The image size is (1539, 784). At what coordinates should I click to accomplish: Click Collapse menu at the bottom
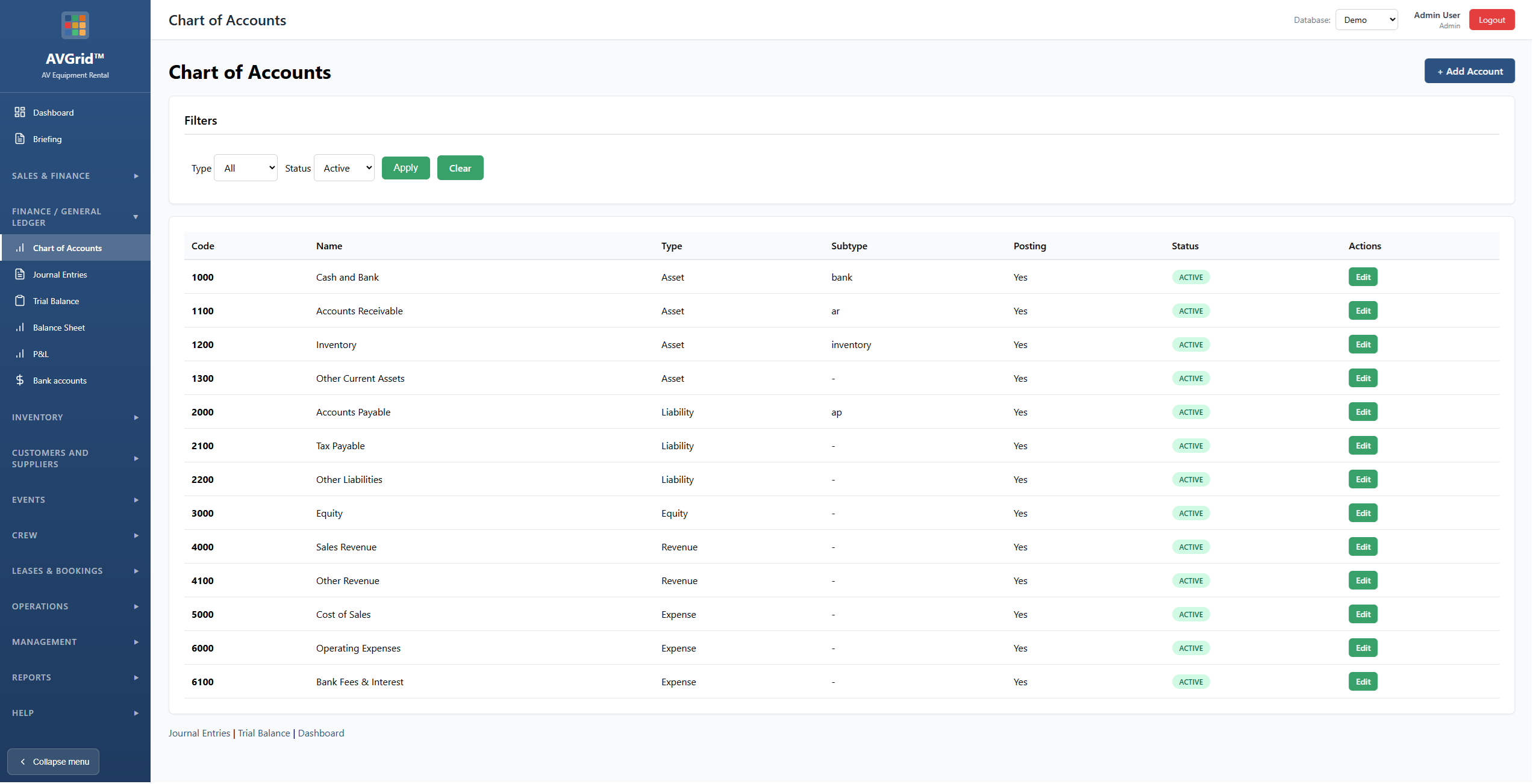pos(53,761)
